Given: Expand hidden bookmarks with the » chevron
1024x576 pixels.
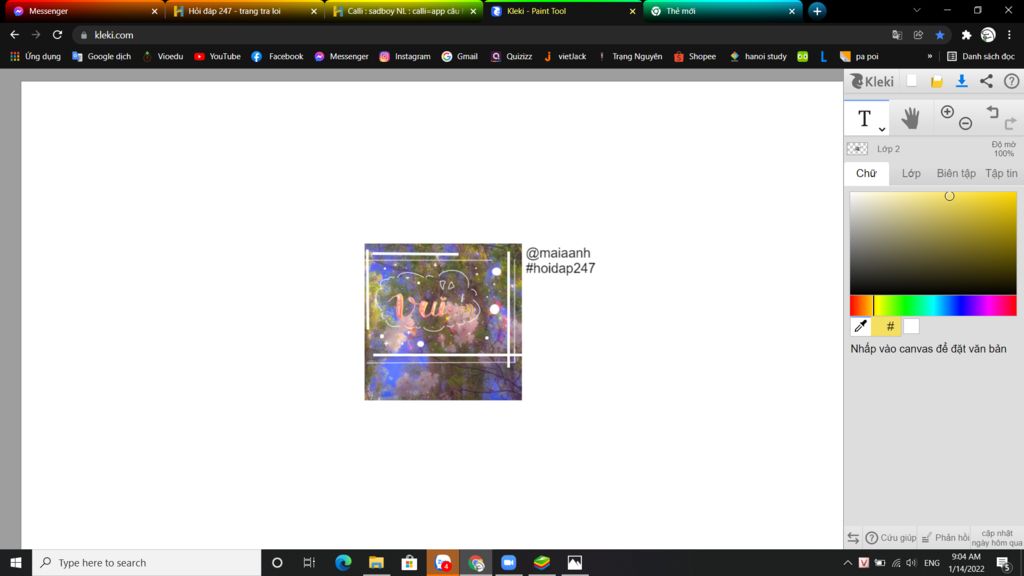Looking at the screenshot, I should pos(929,56).
